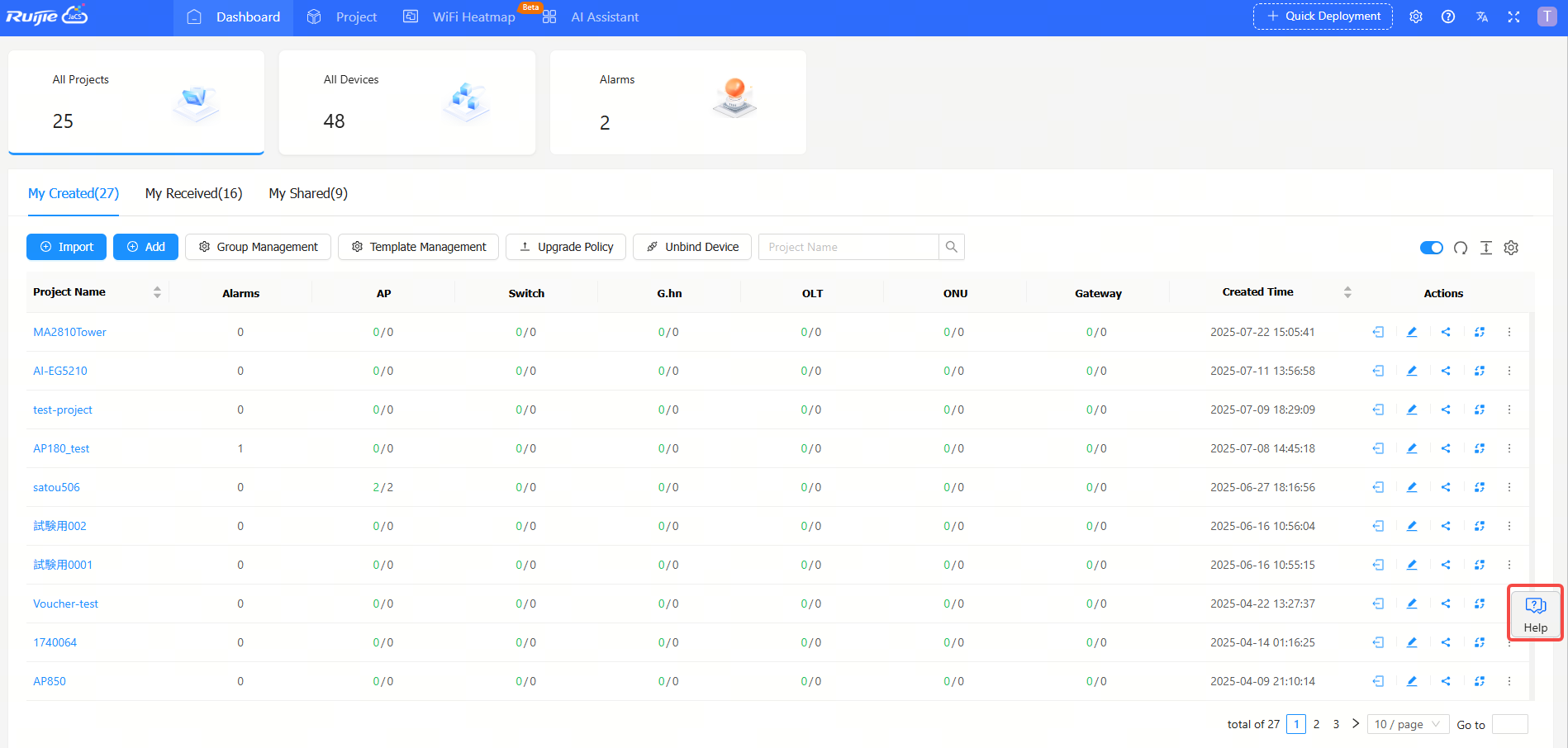
Task: Open the 10 / page dropdown
Action: tap(1409, 724)
